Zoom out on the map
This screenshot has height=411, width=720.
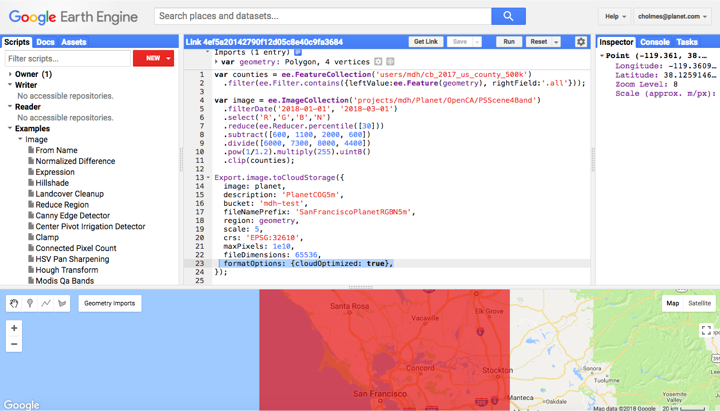[x=14, y=344]
